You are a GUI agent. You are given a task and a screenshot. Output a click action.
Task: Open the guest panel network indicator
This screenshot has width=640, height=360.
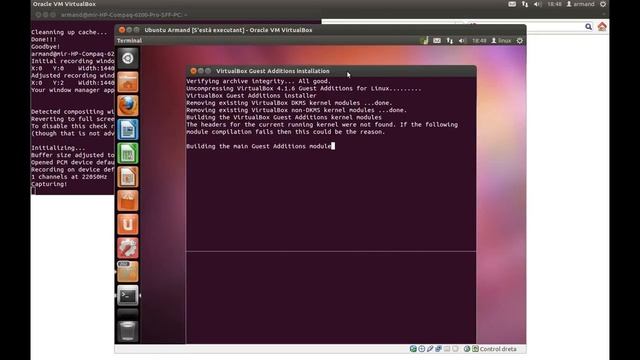[449, 41]
